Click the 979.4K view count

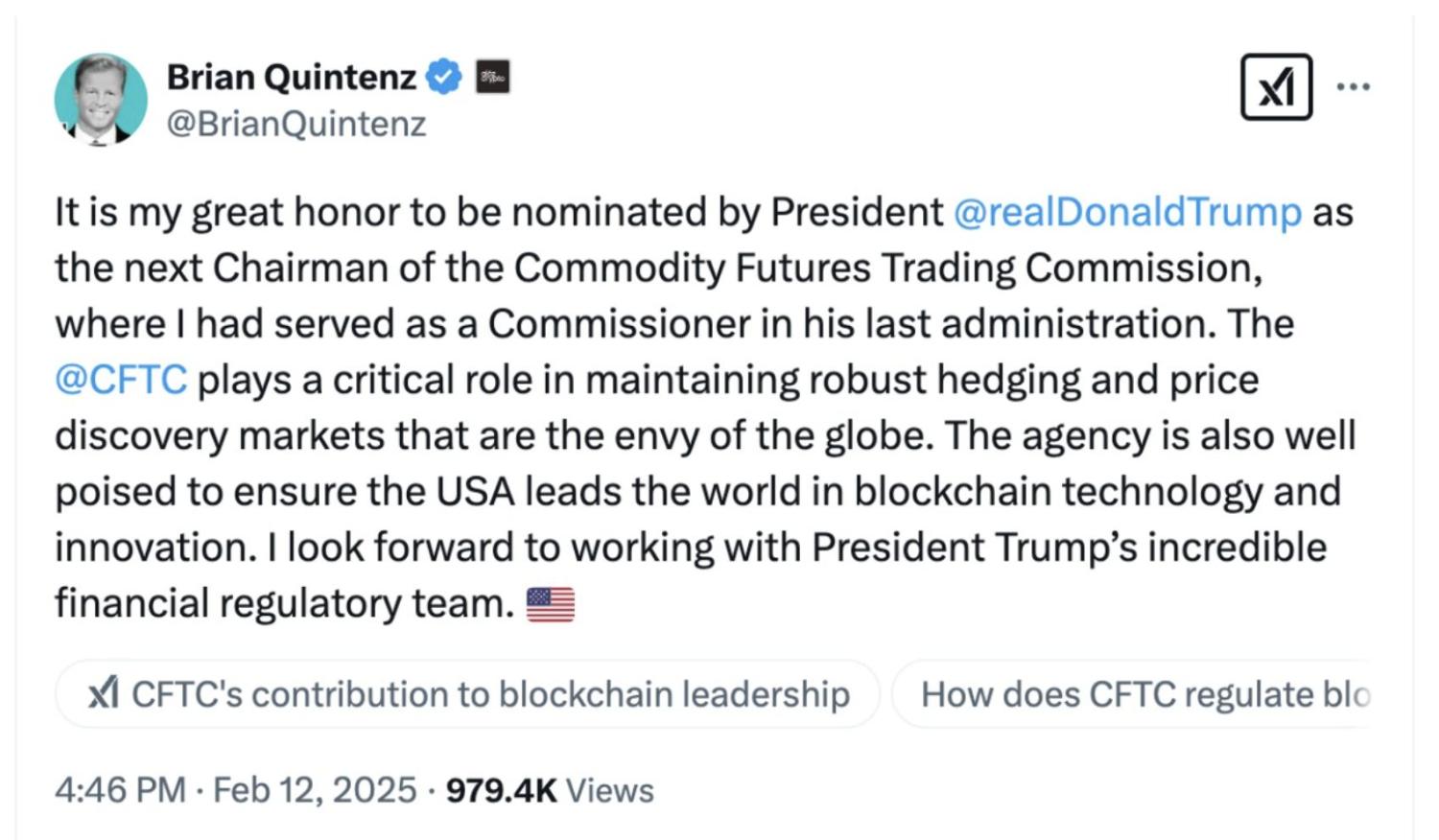pyautogui.click(x=501, y=790)
